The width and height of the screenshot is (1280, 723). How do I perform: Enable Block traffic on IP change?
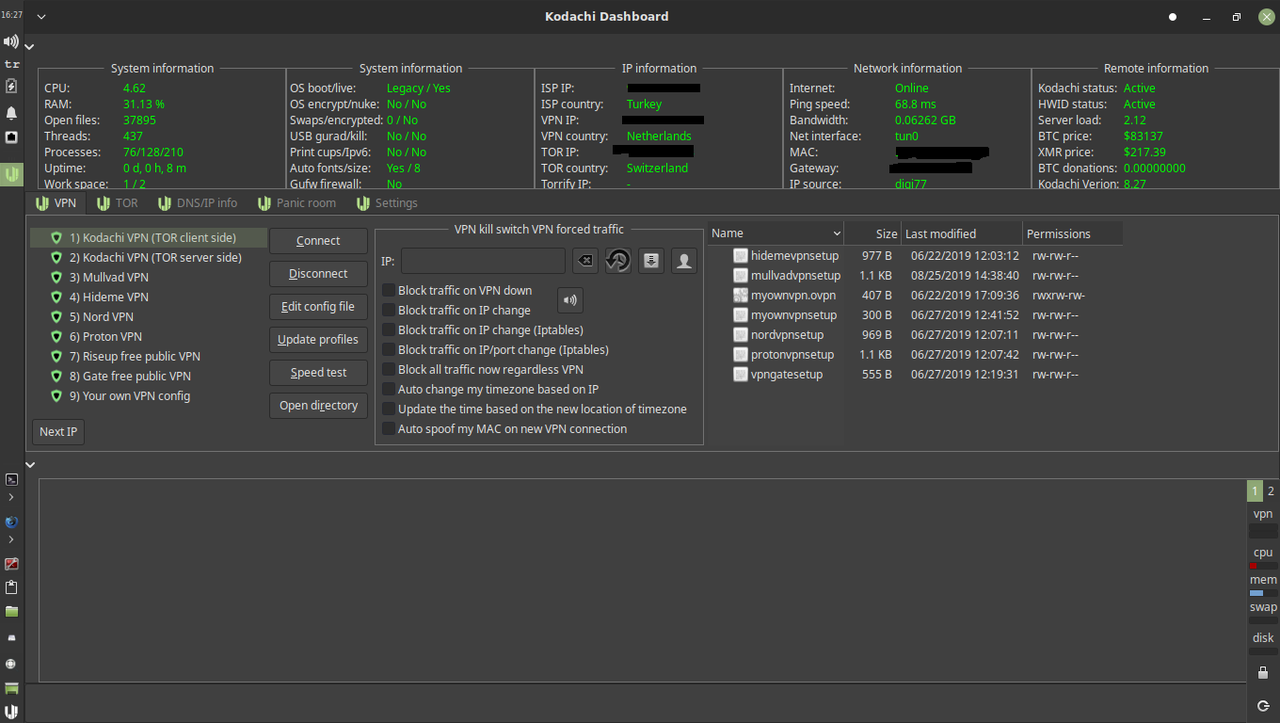(389, 311)
